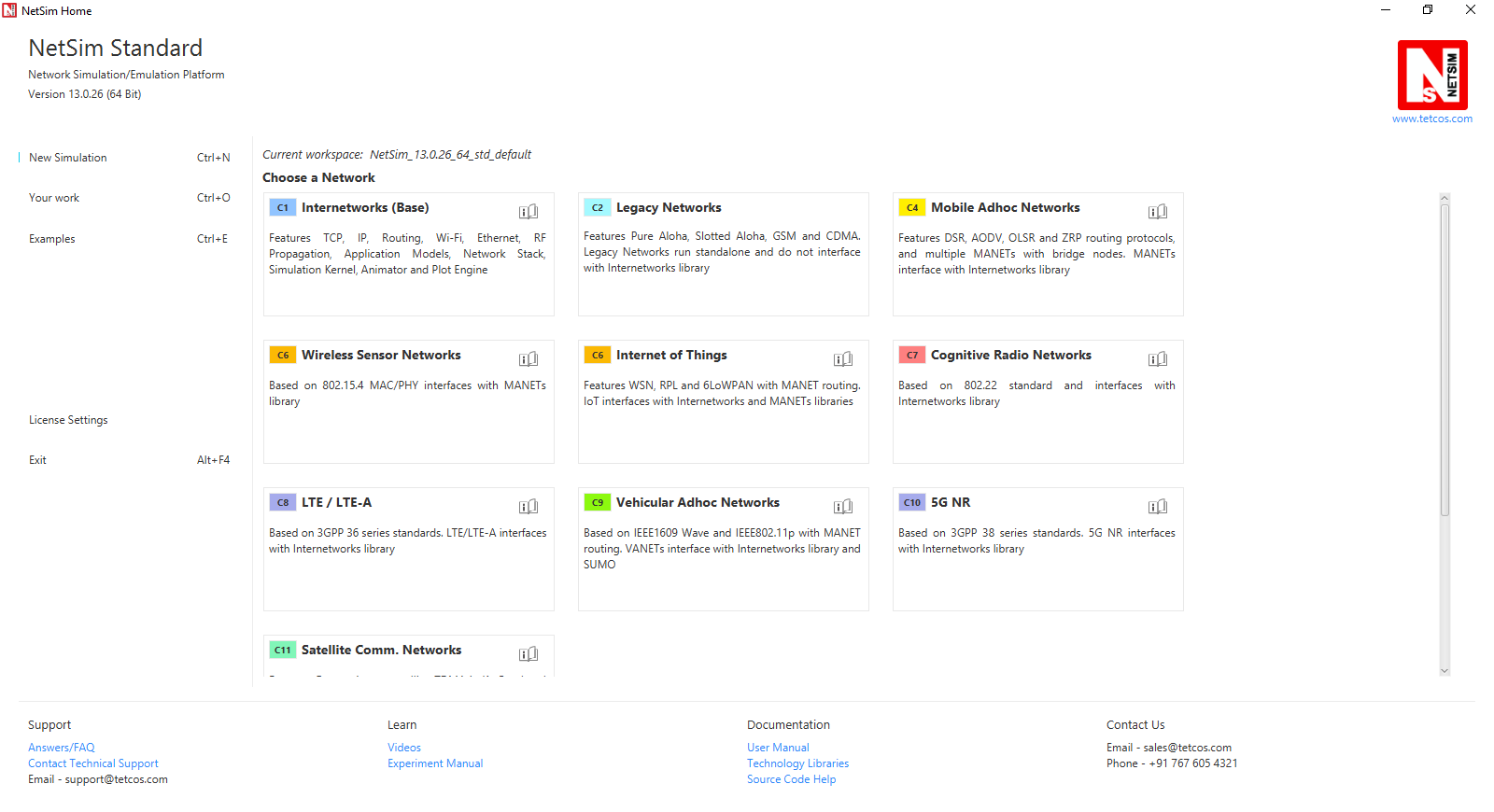Click the C7 Cognitive Radio badge

(x=912, y=355)
